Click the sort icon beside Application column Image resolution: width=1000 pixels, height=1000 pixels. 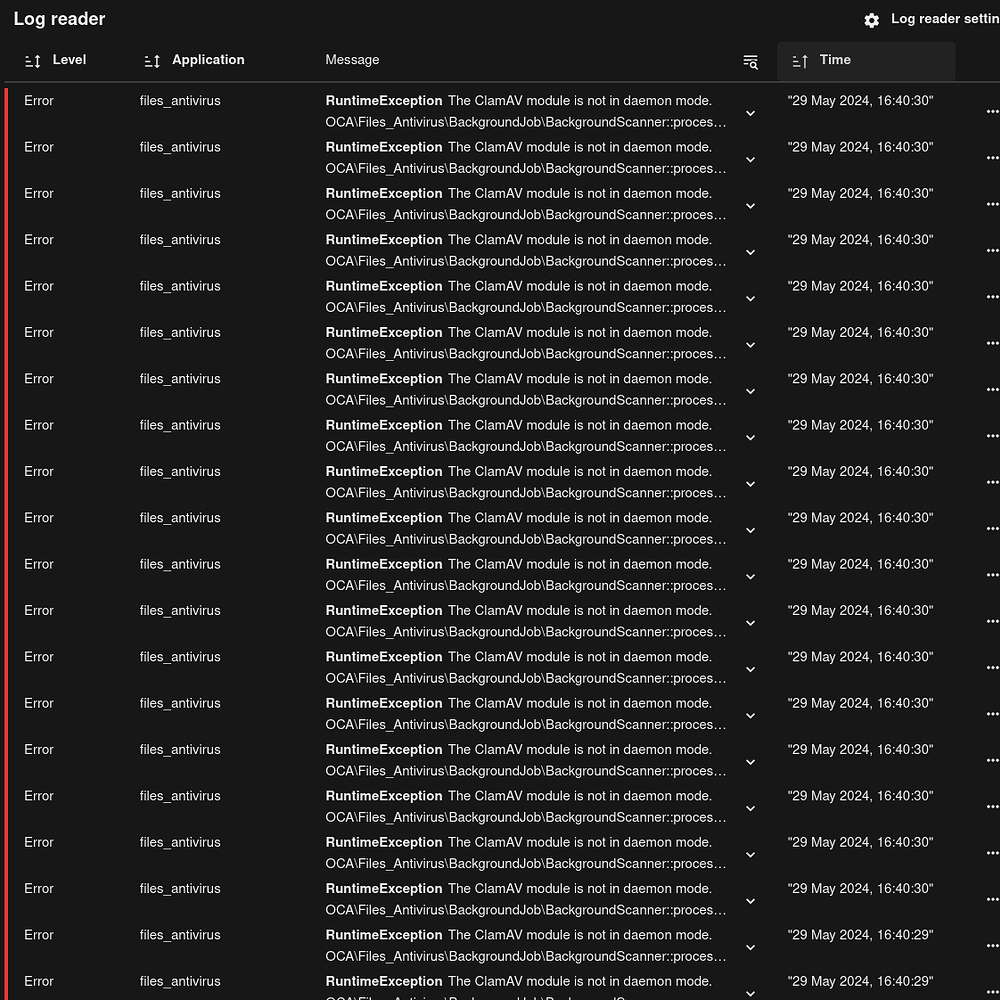click(x=152, y=61)
